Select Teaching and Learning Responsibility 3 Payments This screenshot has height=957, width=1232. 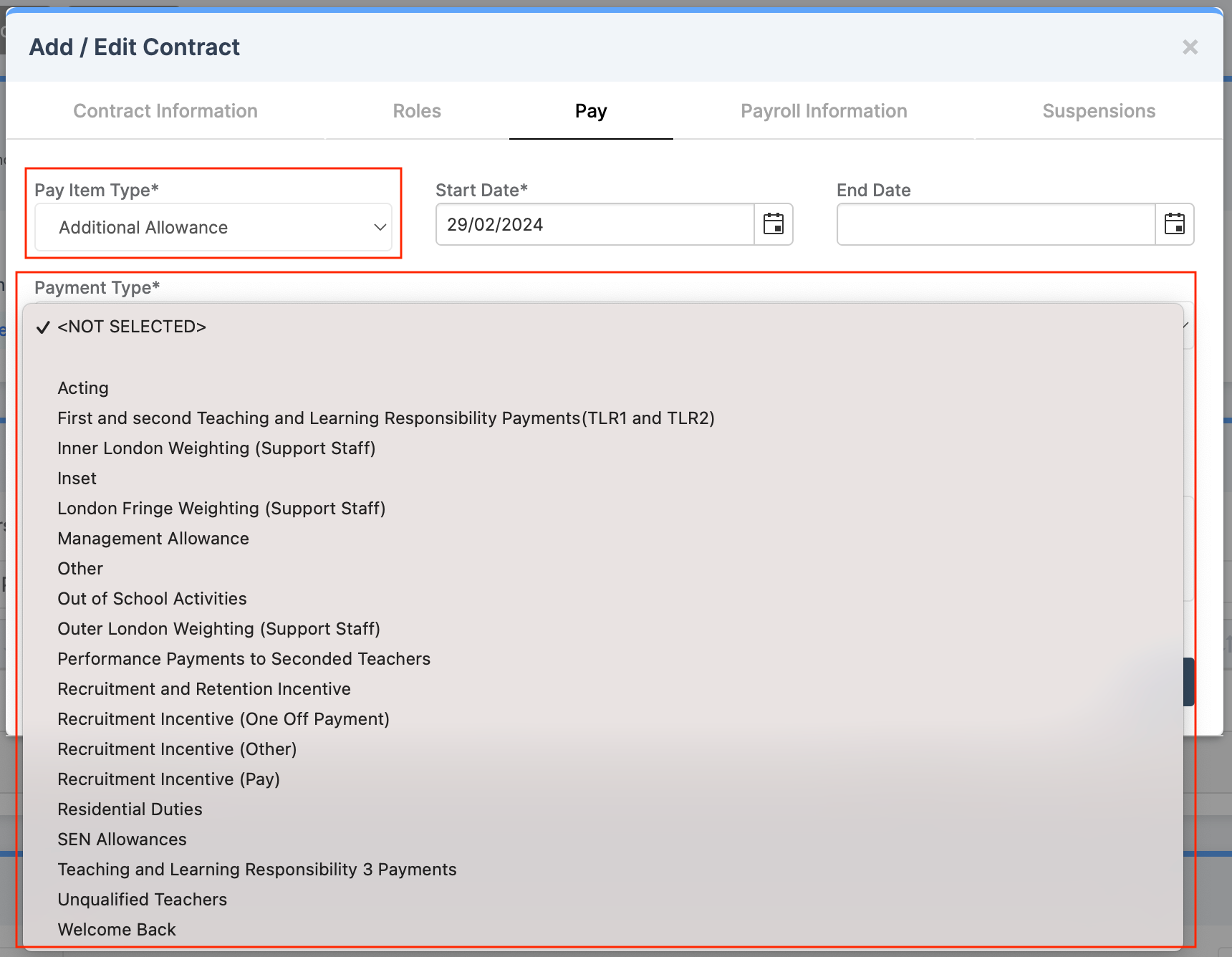pyautogui.click(x=257, y=870)
